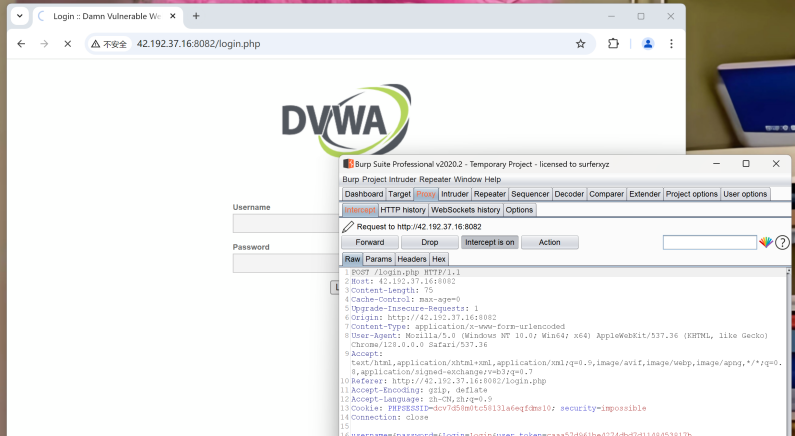Open the WebSockets history sub-tab
The height and width of the screenshot is (436, 795).
tap(465, 210)
